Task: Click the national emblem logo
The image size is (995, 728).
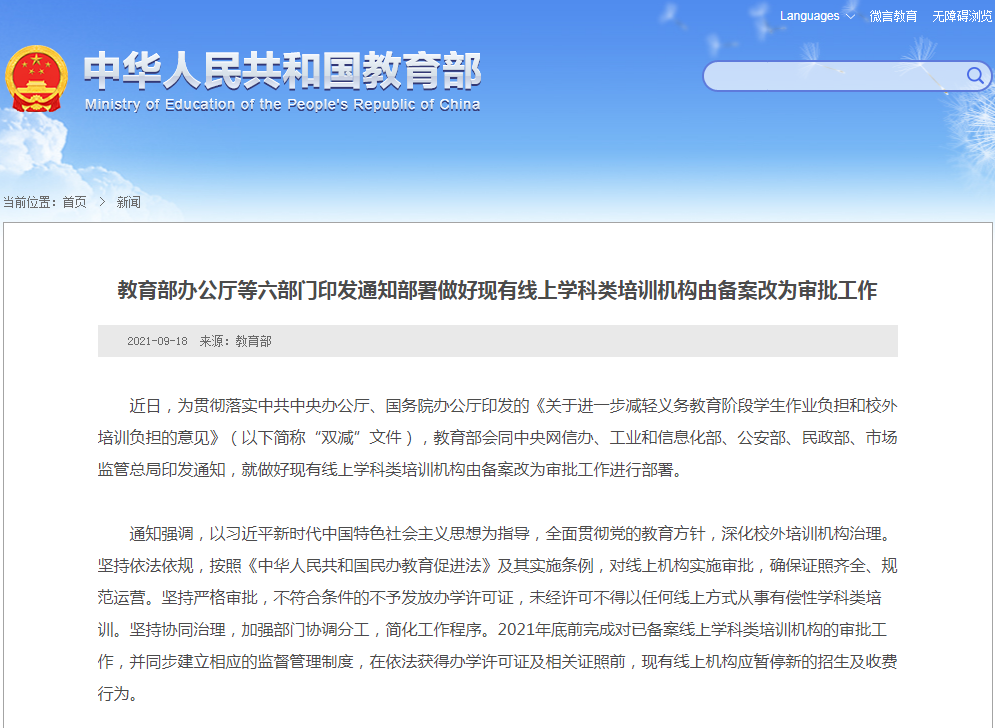Action: [x=36, y=79]
